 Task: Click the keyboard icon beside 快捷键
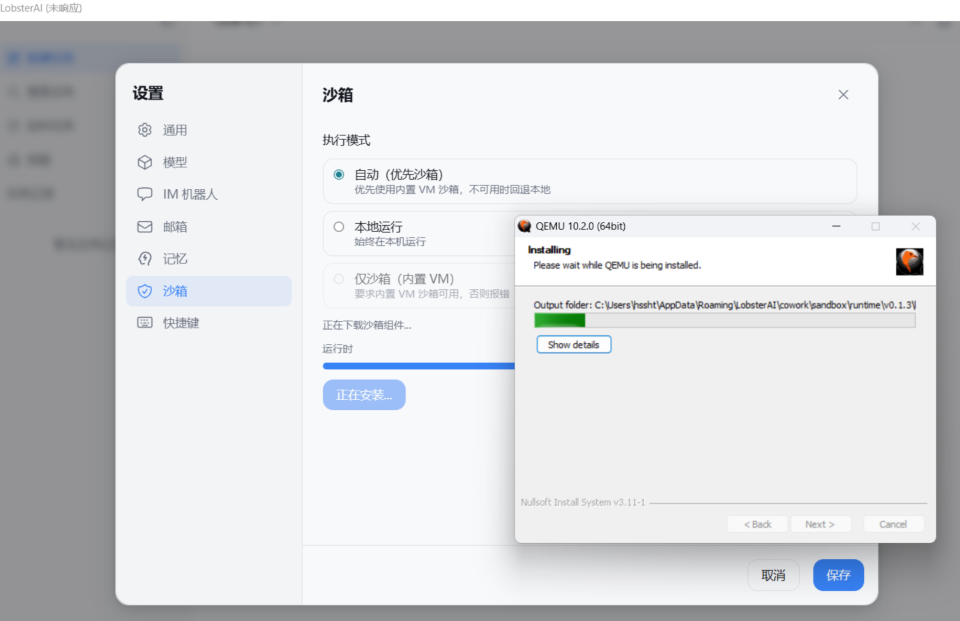(144, 323)
